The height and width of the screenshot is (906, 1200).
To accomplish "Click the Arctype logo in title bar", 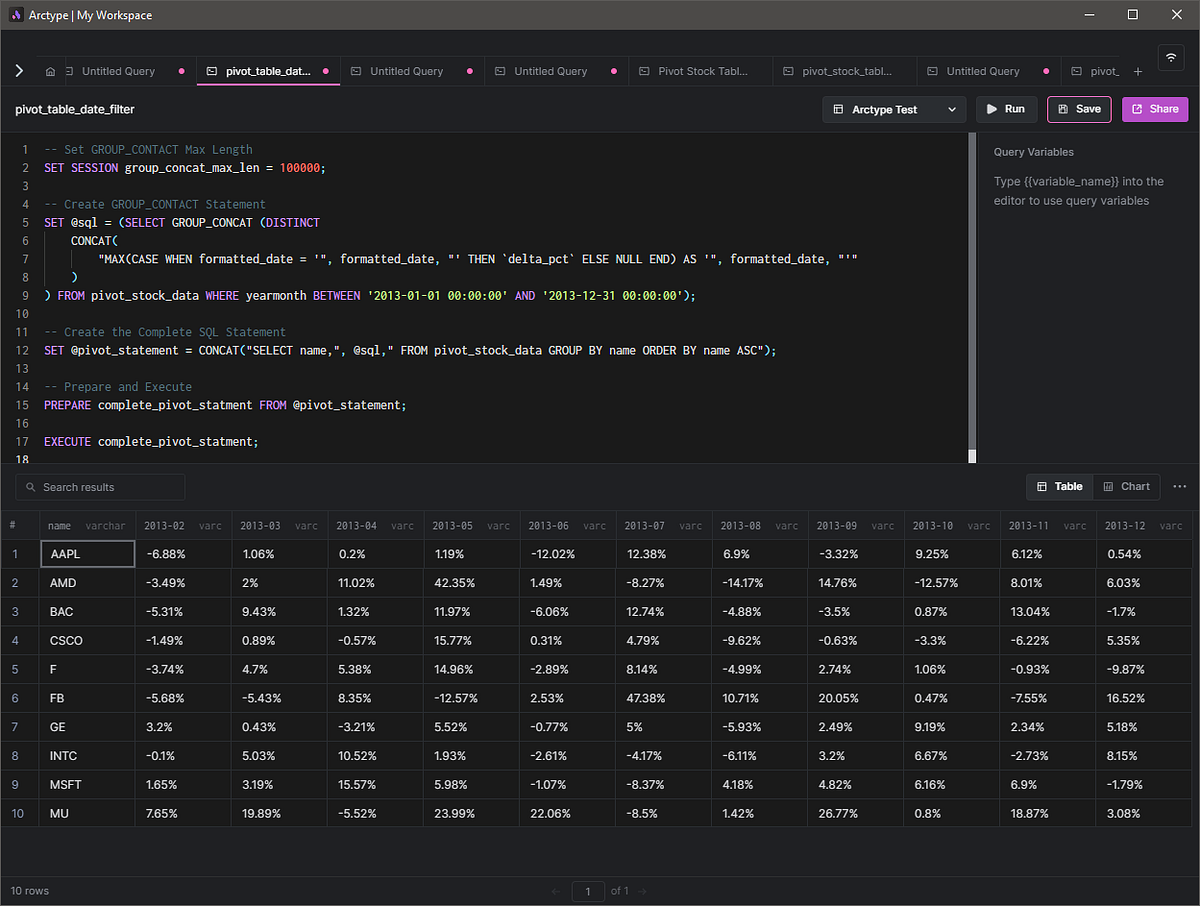I will coord(15,15).
